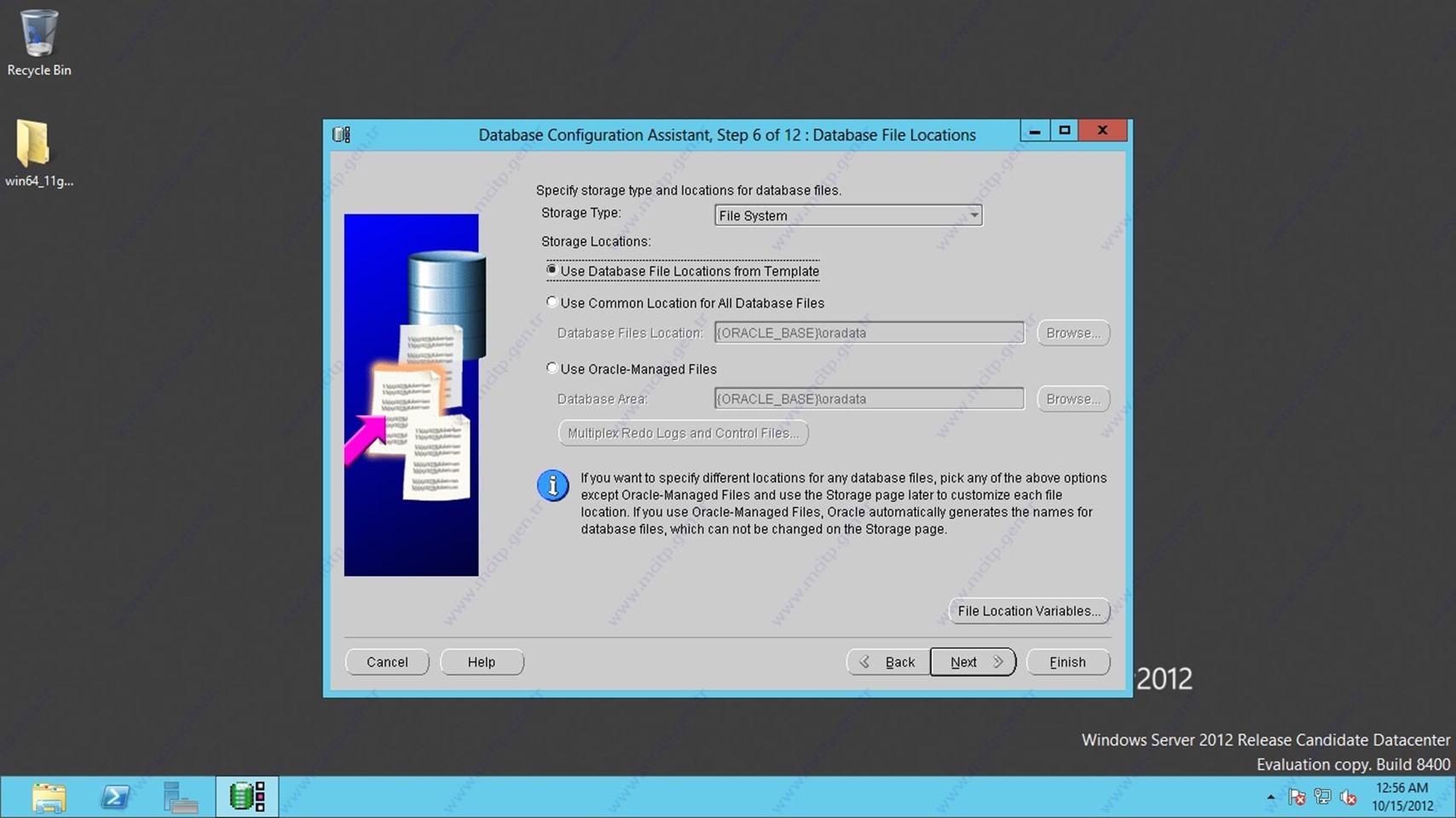
Task: Click Multiplex Redo Logs and Control Files button
Action: coord(683,433)
